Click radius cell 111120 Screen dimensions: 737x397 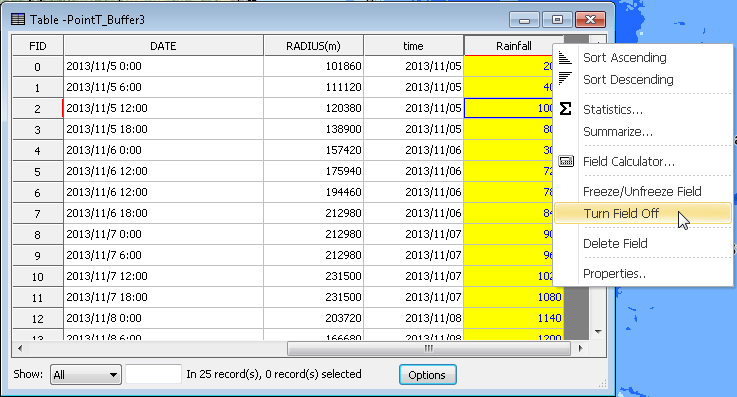[x=314, y=87]
